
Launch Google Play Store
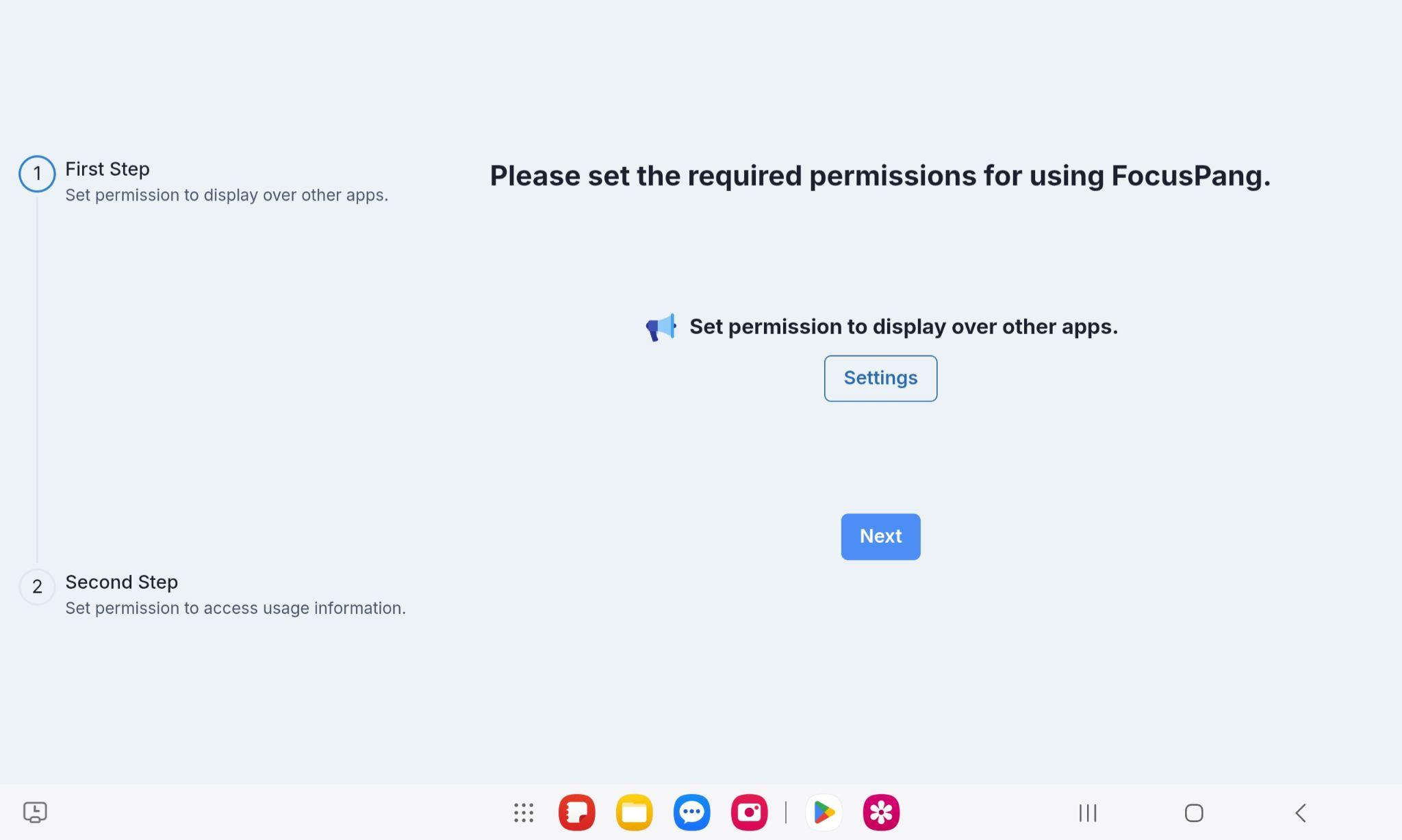pyautogui.click(x=824, y=813)
